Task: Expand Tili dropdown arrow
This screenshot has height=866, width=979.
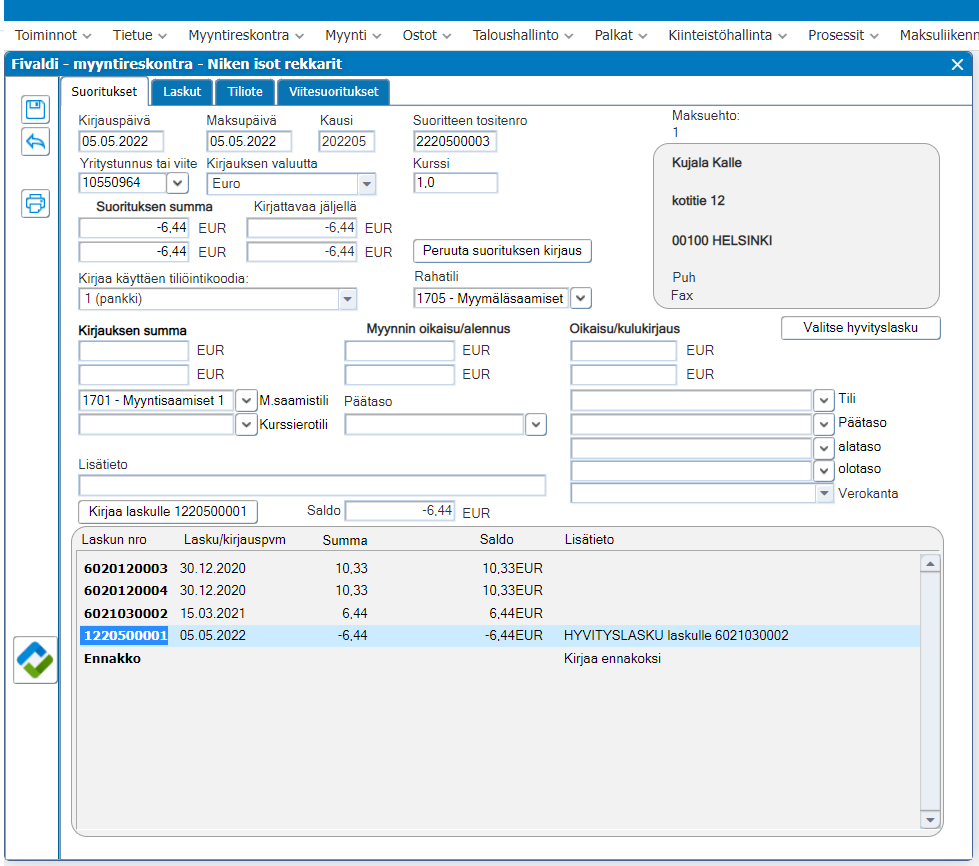Action: (x=824, y=400)
